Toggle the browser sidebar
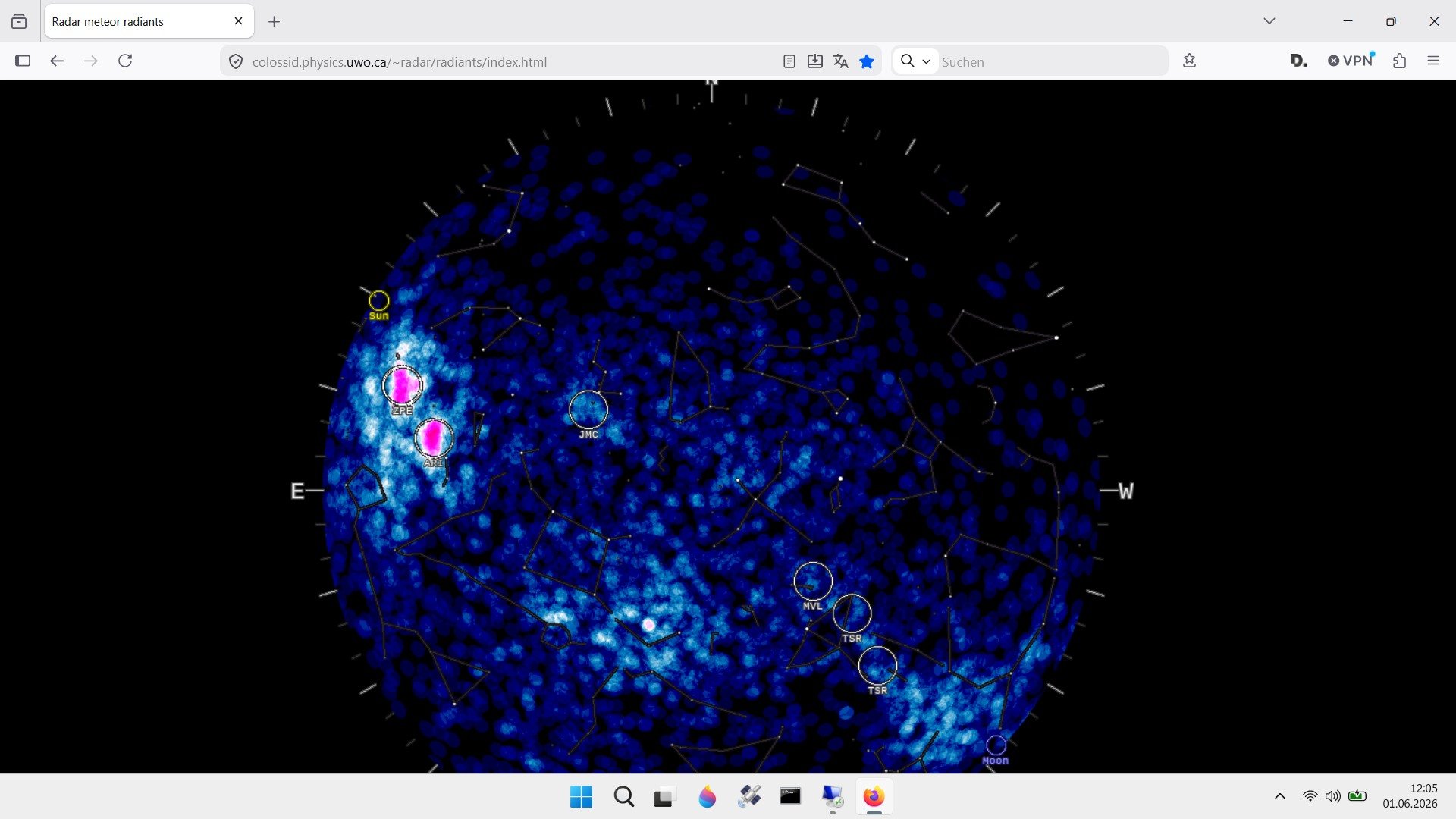Screen dimensions: 1456x819 click(23, 61)
